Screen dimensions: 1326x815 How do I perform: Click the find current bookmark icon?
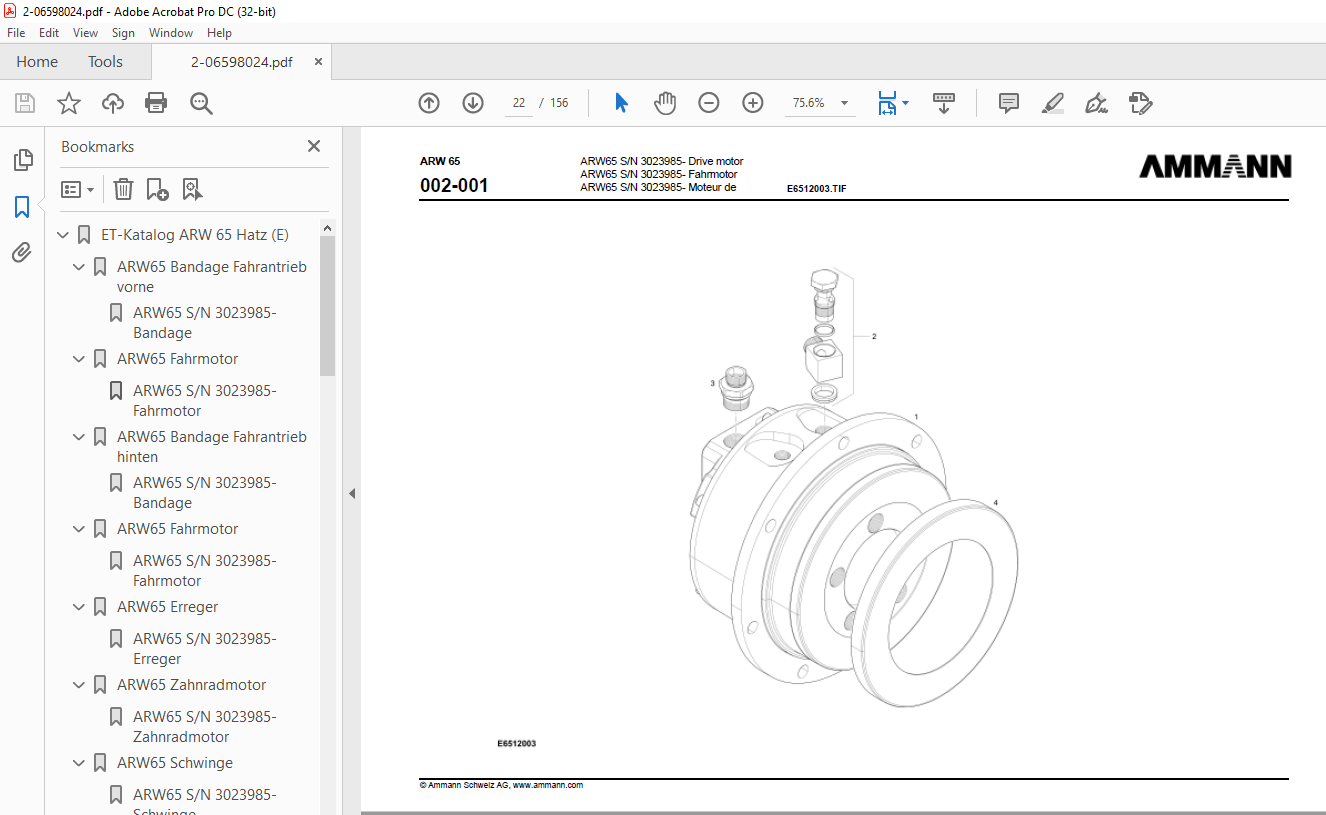point(192,189)
